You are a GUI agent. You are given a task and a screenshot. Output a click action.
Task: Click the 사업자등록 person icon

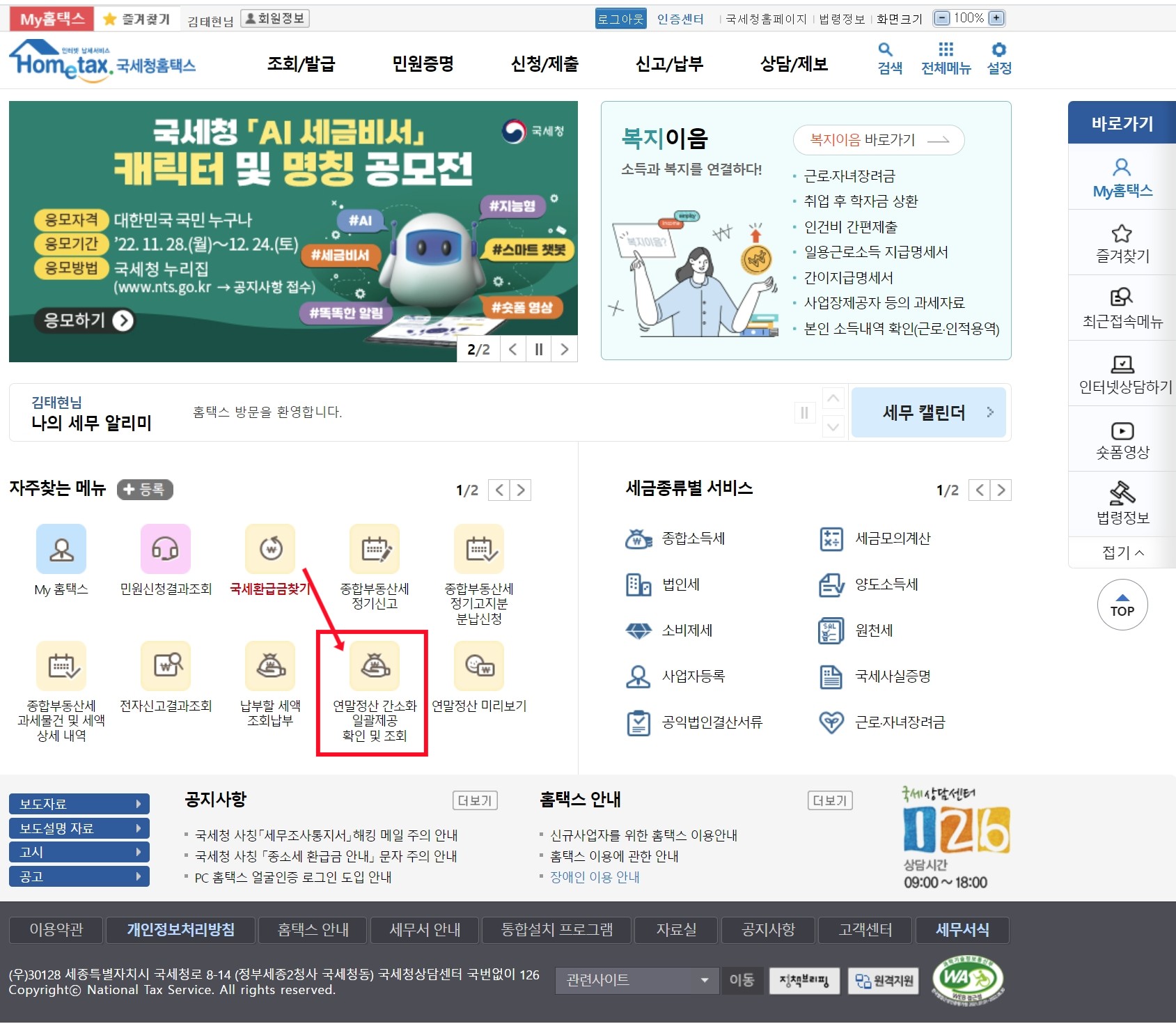click(x=638, y=676)
